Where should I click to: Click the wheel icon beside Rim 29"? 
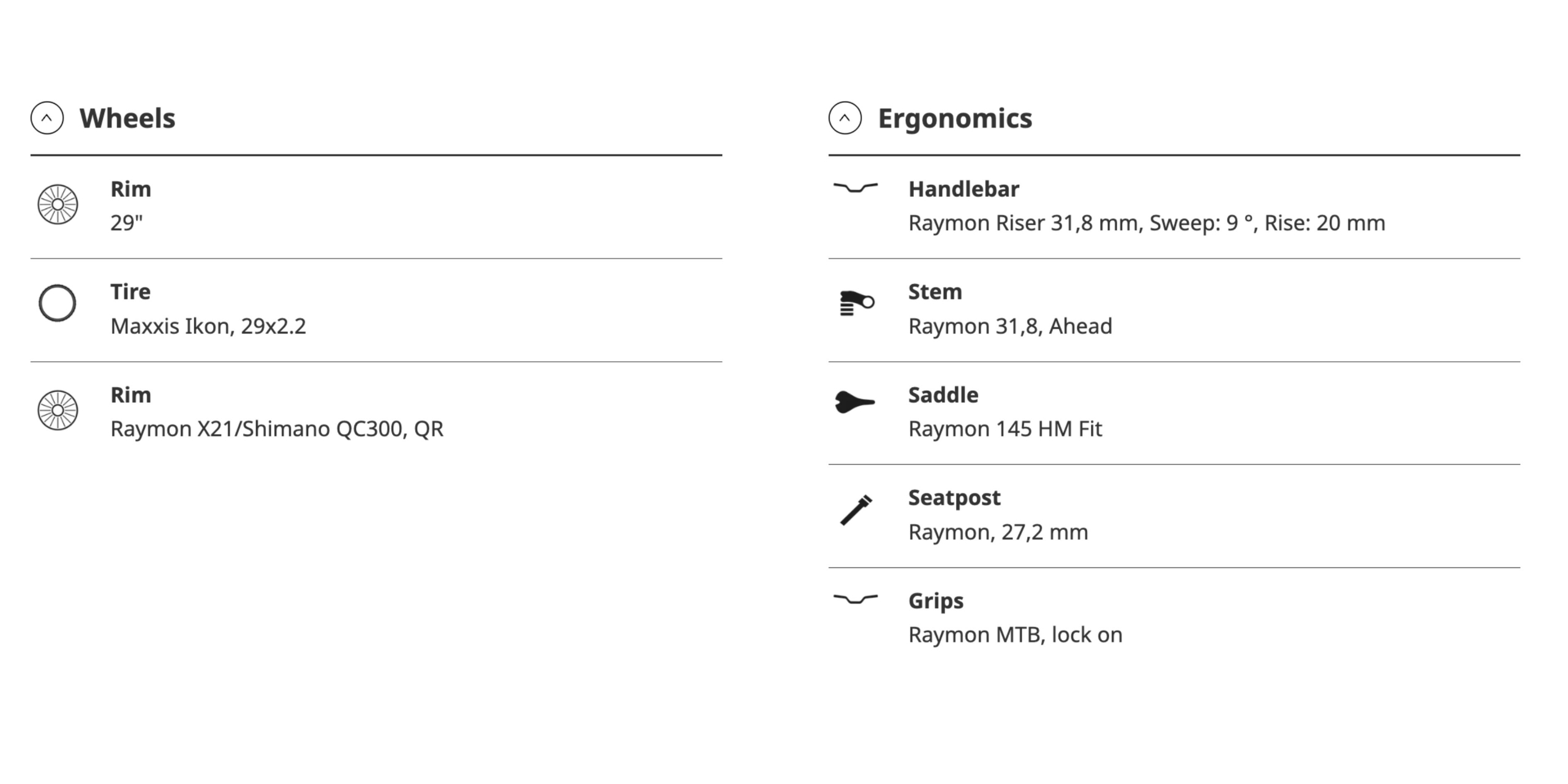(x=58, y=205)
